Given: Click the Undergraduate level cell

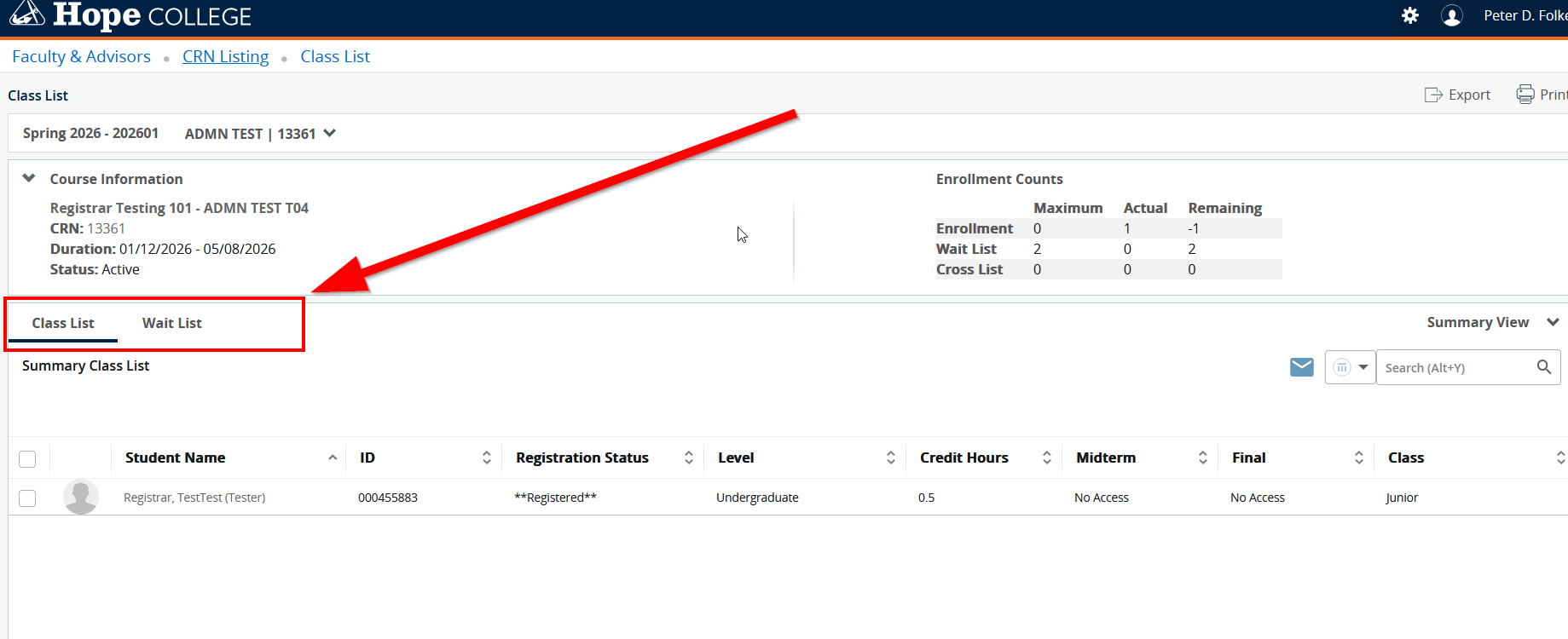Looking at the screenshot, I should coord(757,498).
